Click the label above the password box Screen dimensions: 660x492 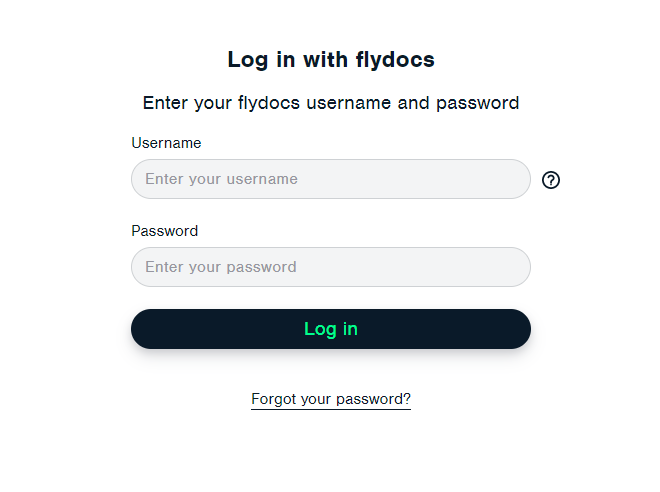pyautogui.click(x=165, y=231)
